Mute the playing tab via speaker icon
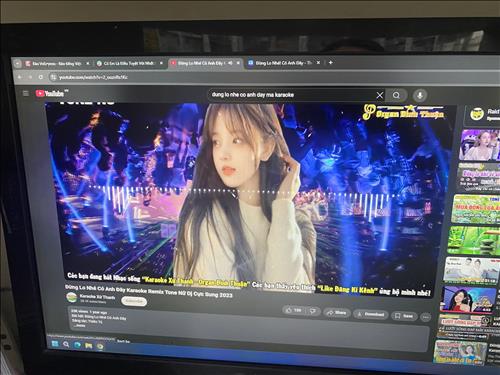Screen dimensions: 500x375 pyautogui.click(x=230, y=63)
